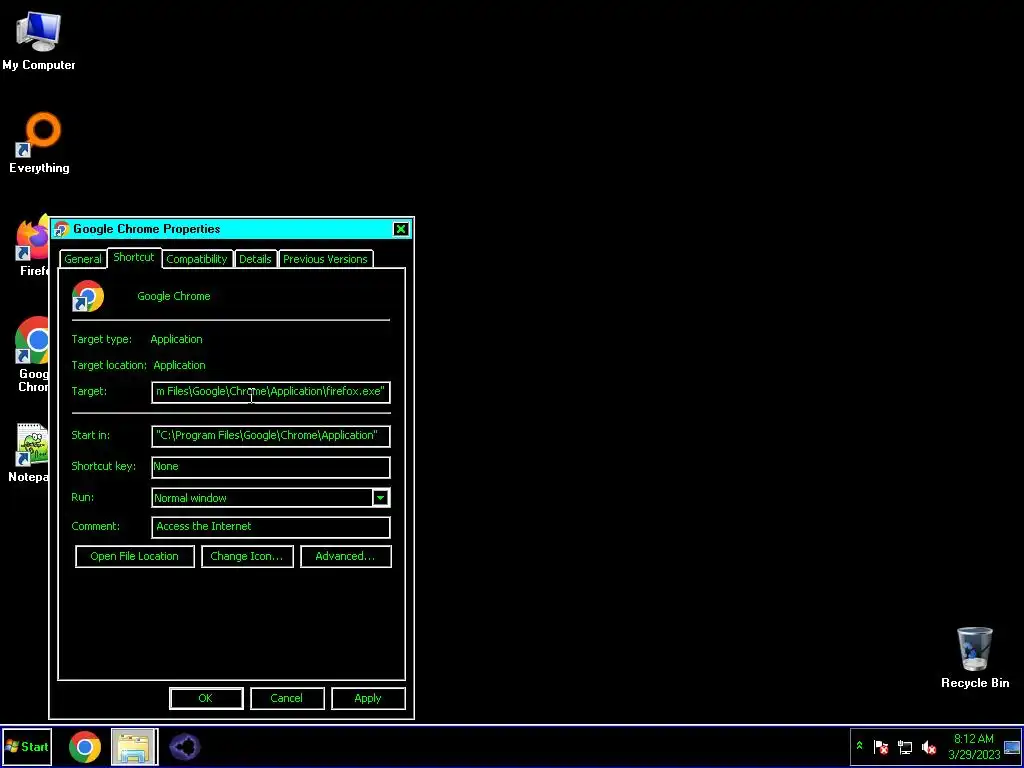This screenshot has width=1024, height=768.
Task: Click the Change Icon button
Action: 247,556
